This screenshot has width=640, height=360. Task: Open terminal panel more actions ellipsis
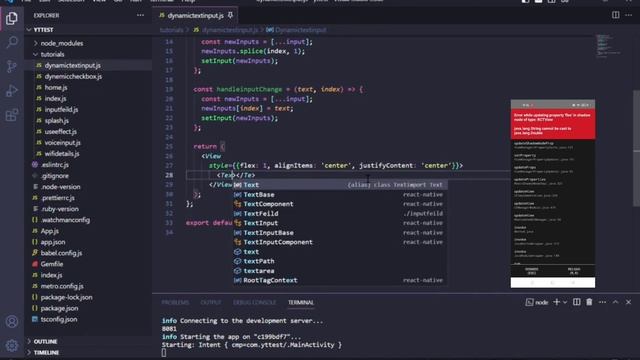point(602,302)
